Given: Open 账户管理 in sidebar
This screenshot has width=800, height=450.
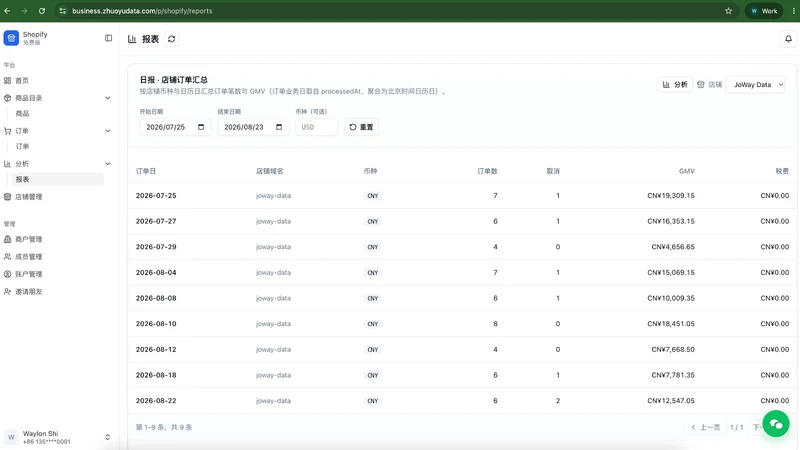Looking at the screenshot, I should click(29, 274).
